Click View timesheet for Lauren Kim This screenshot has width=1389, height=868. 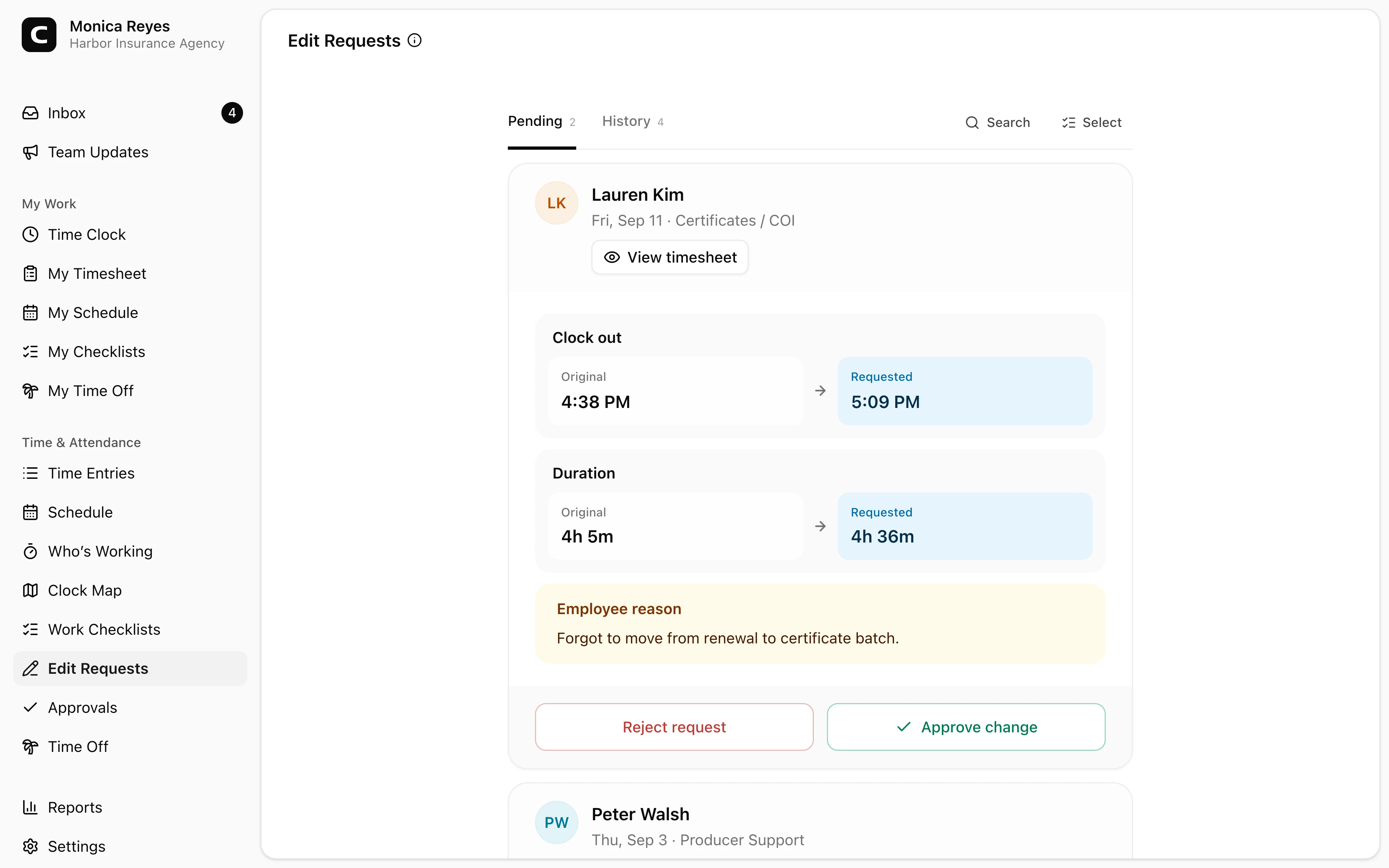tap(670, 258)
